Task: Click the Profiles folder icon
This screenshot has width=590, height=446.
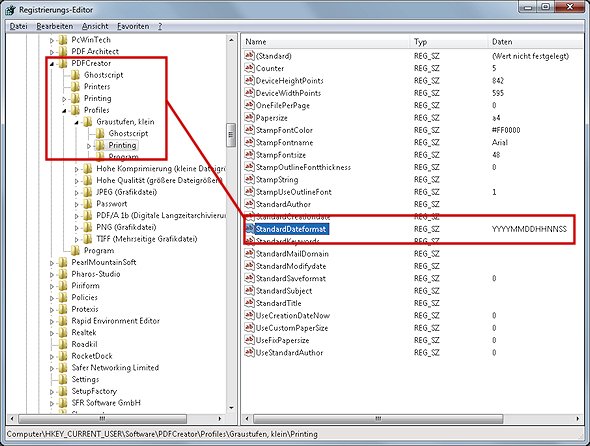Action: coord(75,110)
